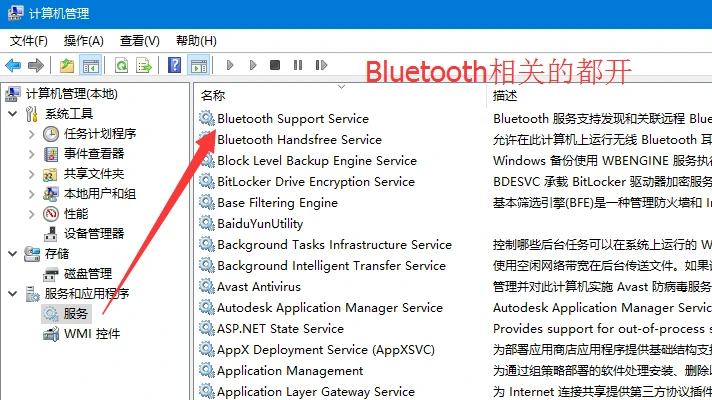712x400 pixels.
Task: Click the blue Back arrow toolbar icon
Action: click(x=13, y=65)
